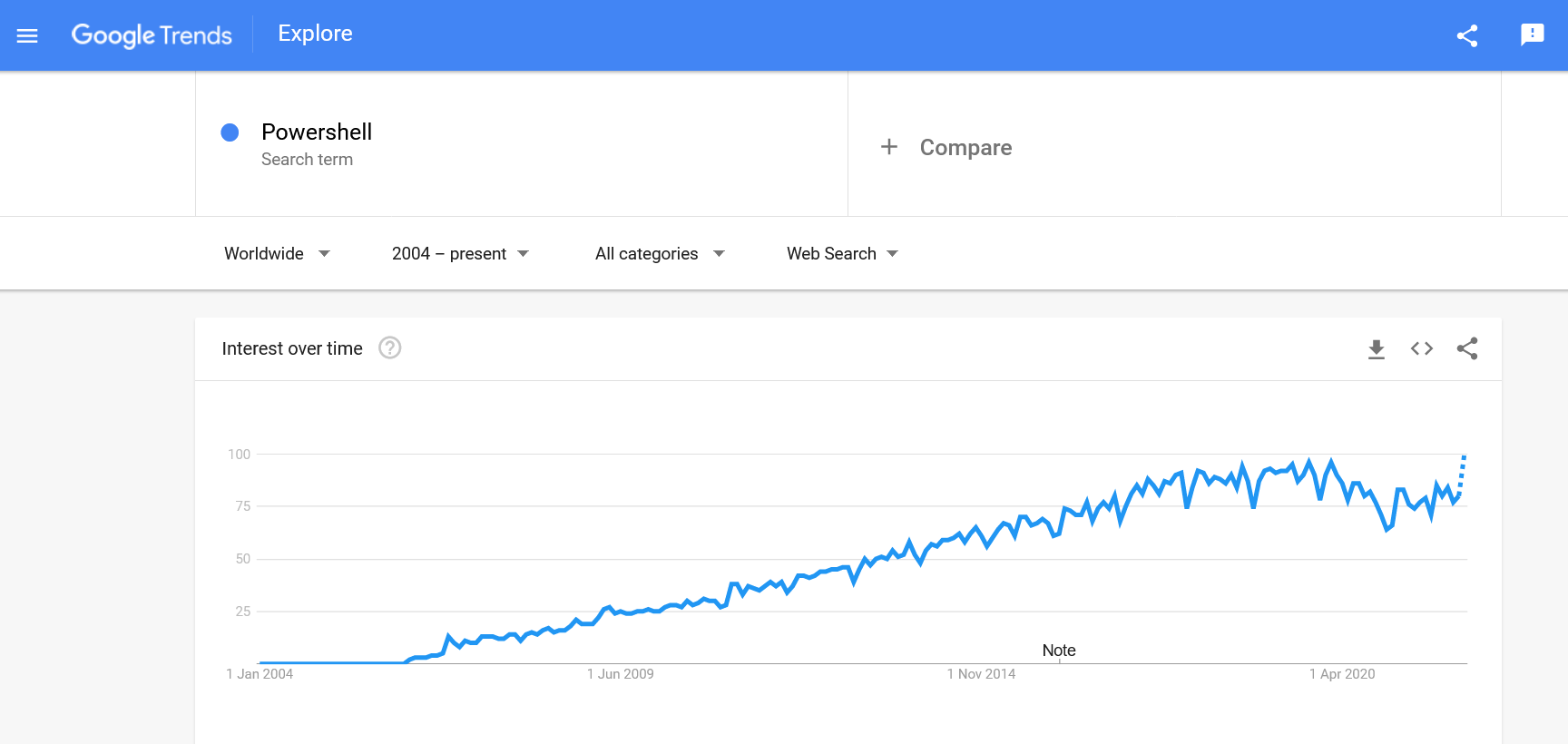Open the send feedback icon
This screenshot has height=744, width=1568.
[x=1533, y=34]
